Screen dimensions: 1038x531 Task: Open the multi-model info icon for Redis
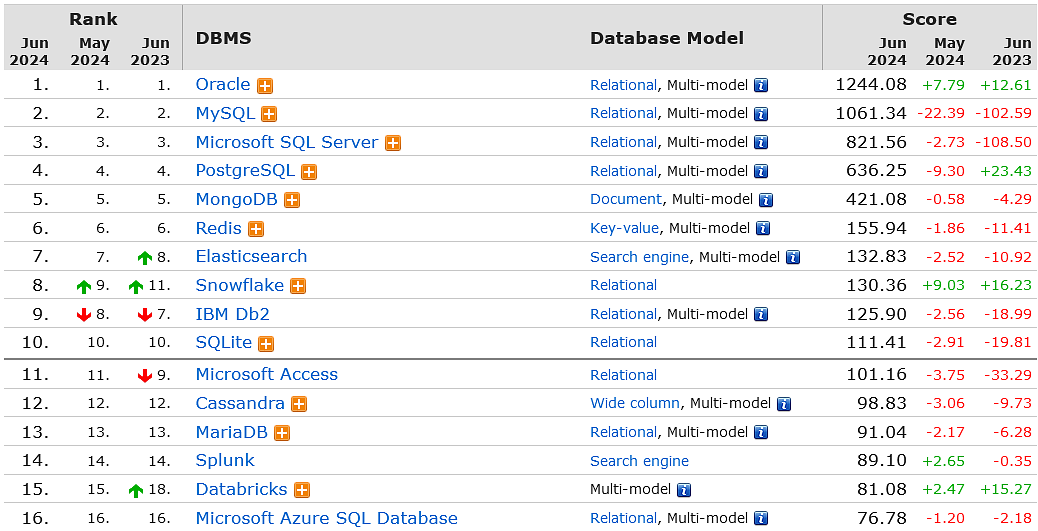(x=763, y=228)
